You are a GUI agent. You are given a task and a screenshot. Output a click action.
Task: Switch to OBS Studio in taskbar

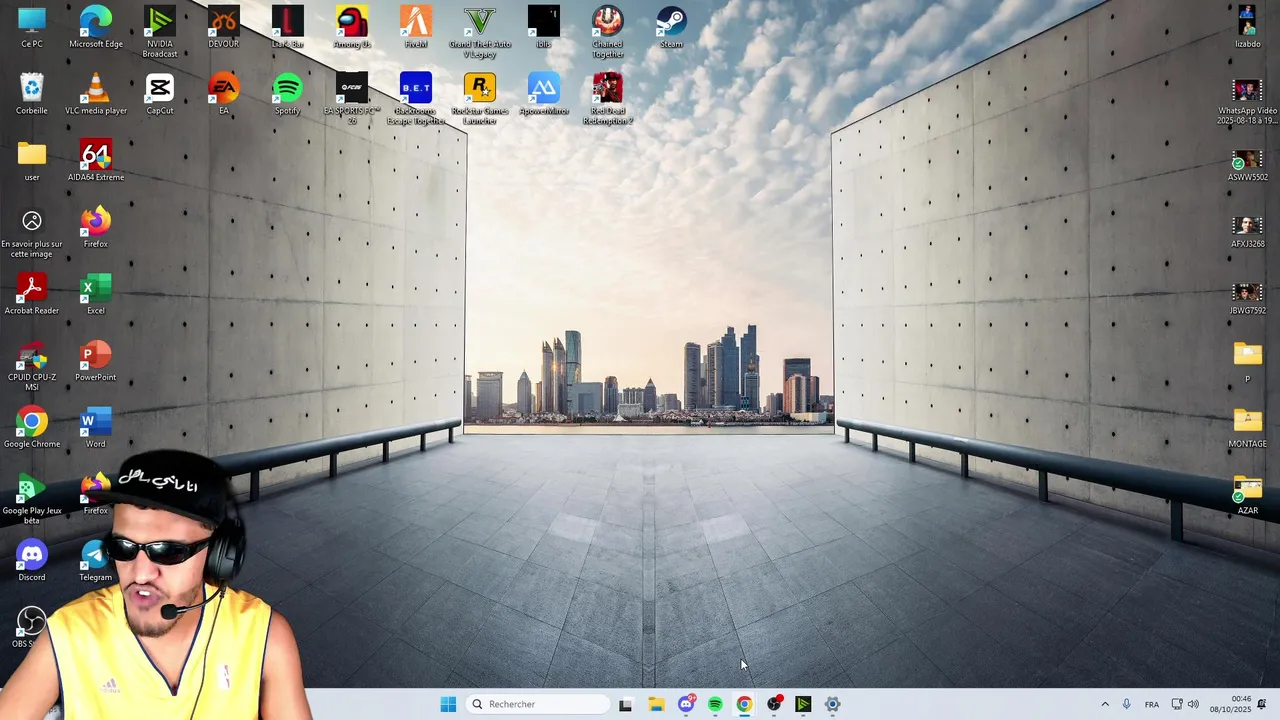click(774, 704)
